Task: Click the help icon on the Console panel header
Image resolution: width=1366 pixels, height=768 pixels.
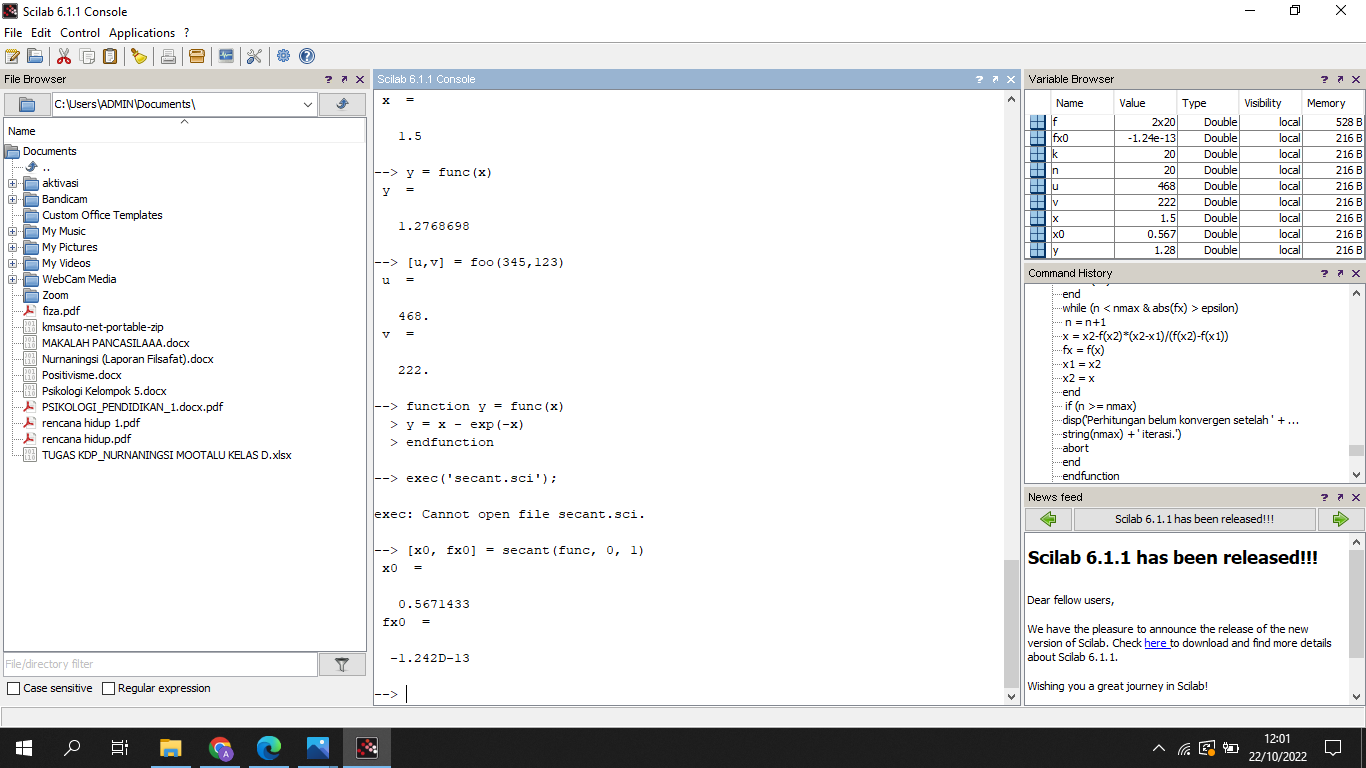Action: tap(979, 79)
